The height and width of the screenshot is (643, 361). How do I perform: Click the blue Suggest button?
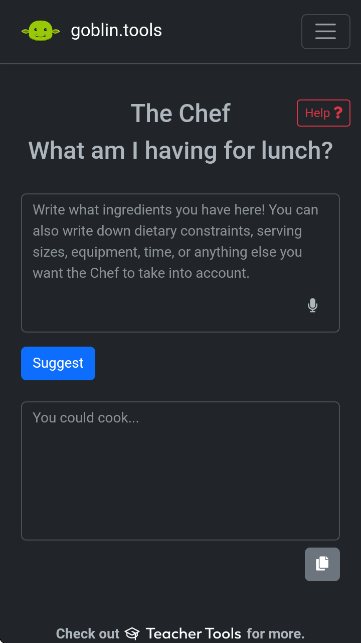pos(58,363)
